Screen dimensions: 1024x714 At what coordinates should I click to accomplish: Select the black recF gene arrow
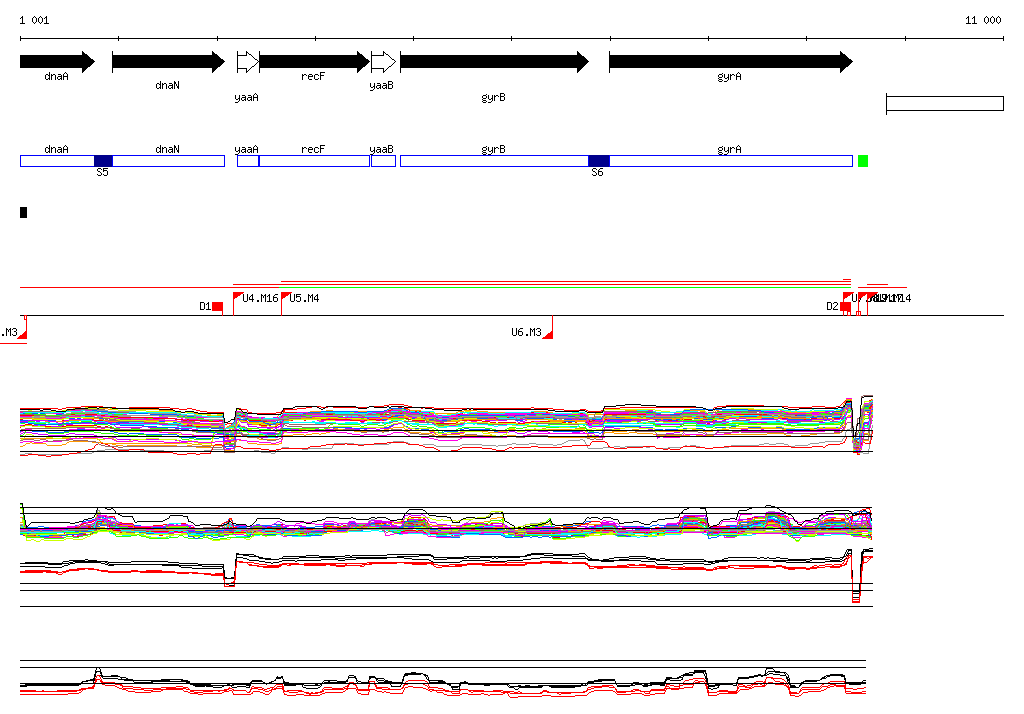pos(315,62)
